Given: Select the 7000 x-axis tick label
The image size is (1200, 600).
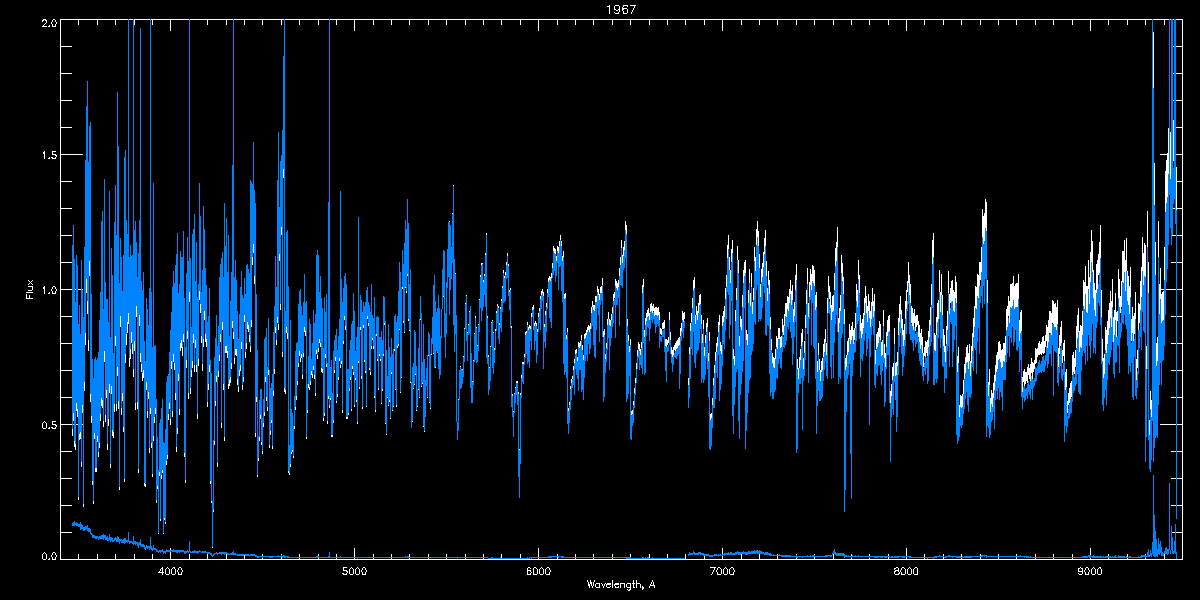Looking at the screenshot, I should click(722, 572).
